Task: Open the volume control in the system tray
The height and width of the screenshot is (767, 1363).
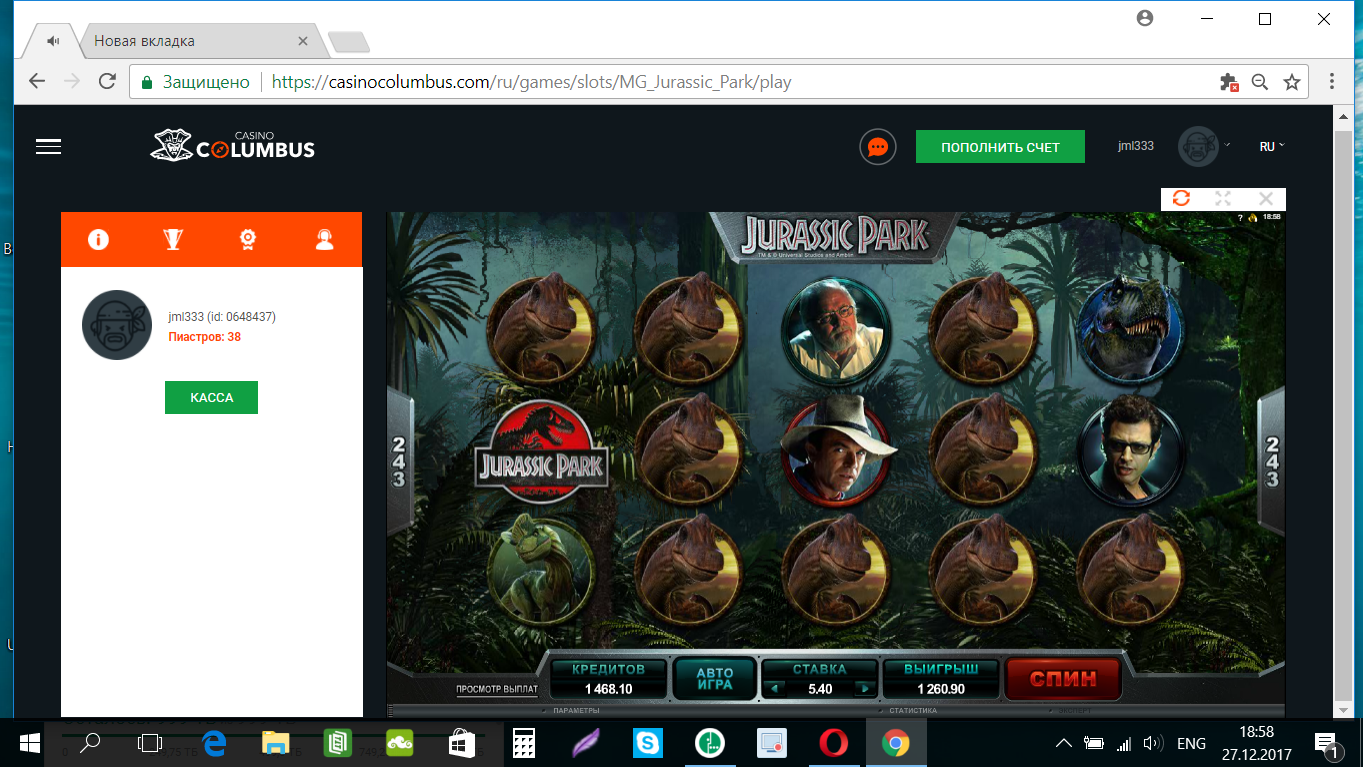Action: (x=1152, y=743)
